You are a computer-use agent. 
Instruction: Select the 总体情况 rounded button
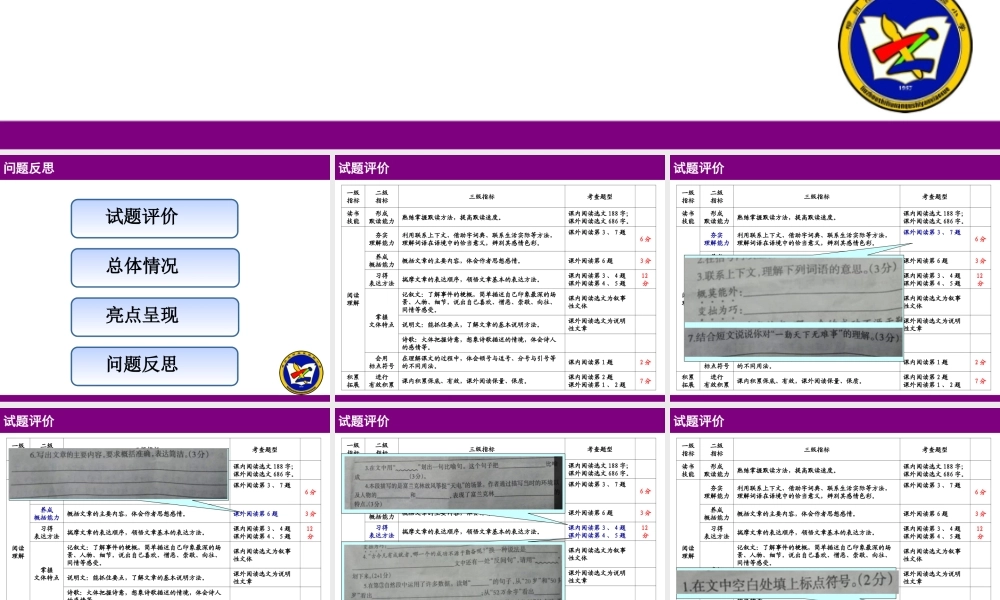[154, 267]
